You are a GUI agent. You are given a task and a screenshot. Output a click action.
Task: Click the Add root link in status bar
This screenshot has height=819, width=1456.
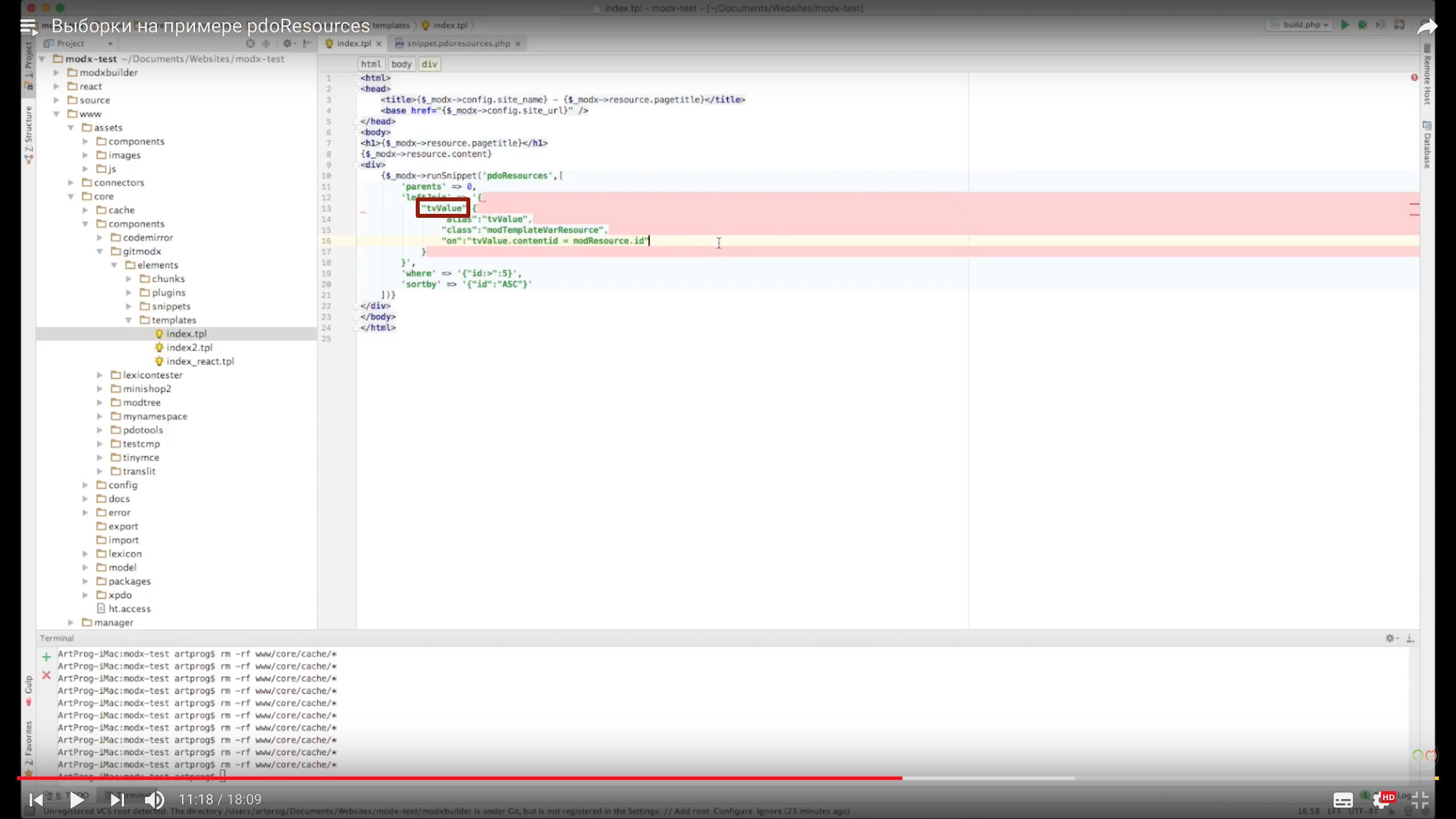pyautogui.click(x=692, y=812)
